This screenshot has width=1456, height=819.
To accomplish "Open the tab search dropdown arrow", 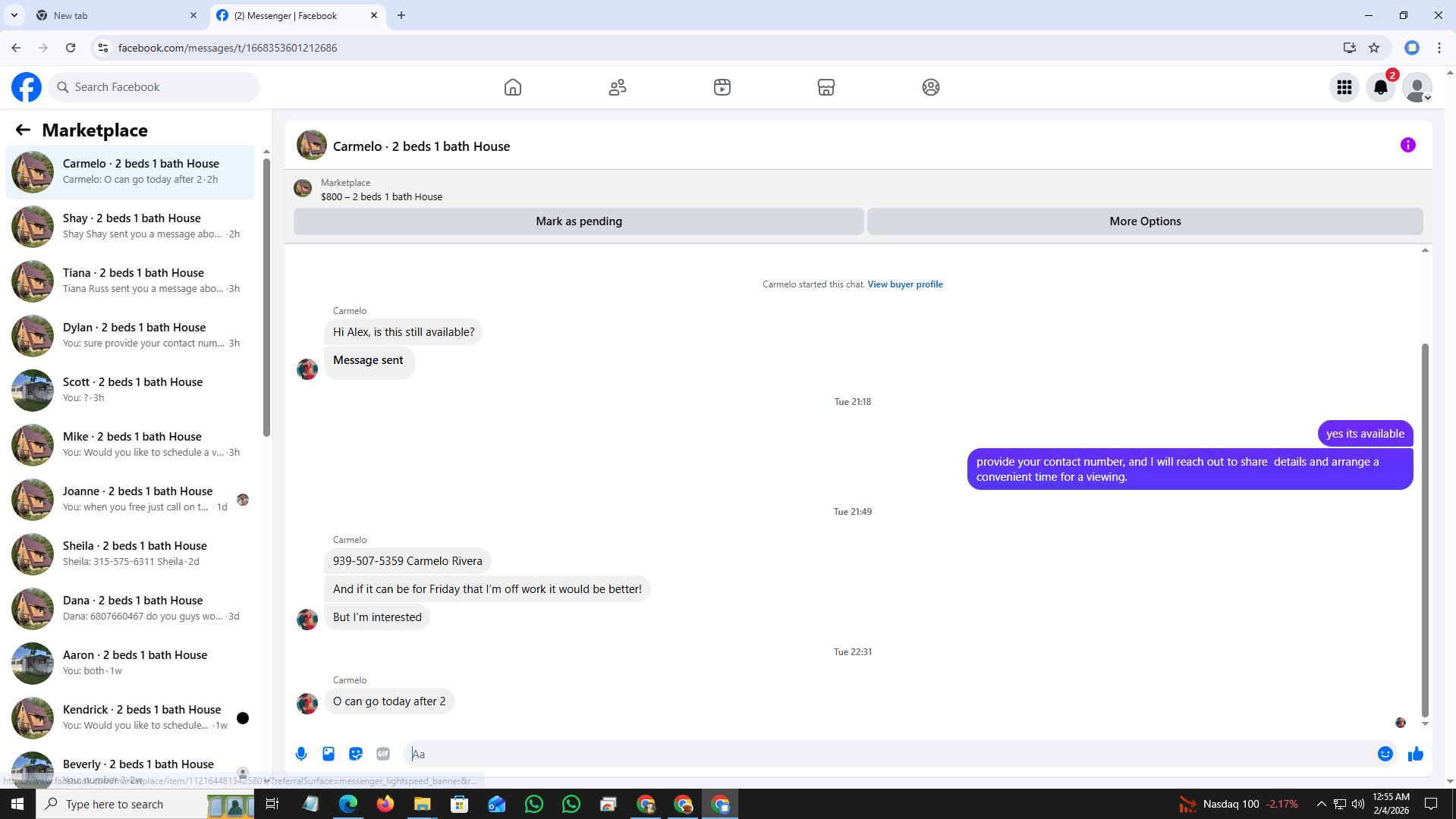I will (14, 15).
